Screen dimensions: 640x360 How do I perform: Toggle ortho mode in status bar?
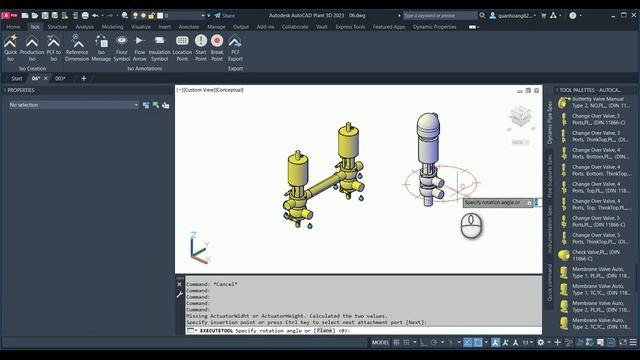[424, 342]
